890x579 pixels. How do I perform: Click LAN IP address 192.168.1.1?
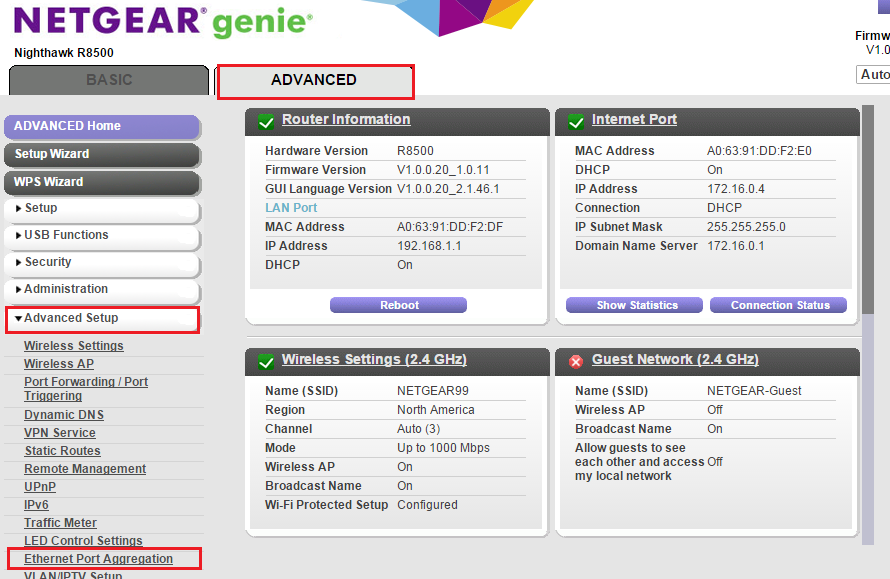click(x=429, y=246)
